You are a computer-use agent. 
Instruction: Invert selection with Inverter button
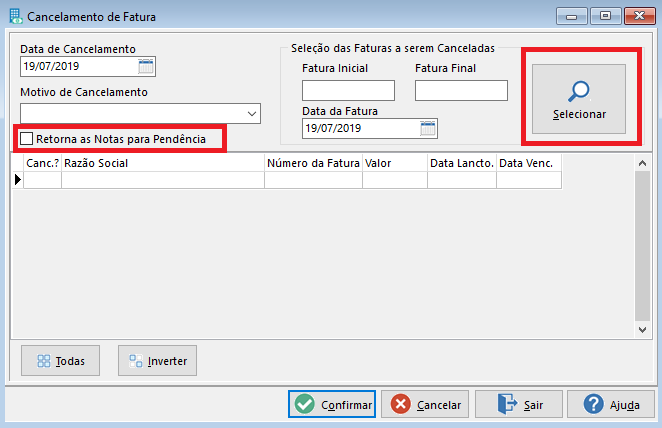coord(157,361)
